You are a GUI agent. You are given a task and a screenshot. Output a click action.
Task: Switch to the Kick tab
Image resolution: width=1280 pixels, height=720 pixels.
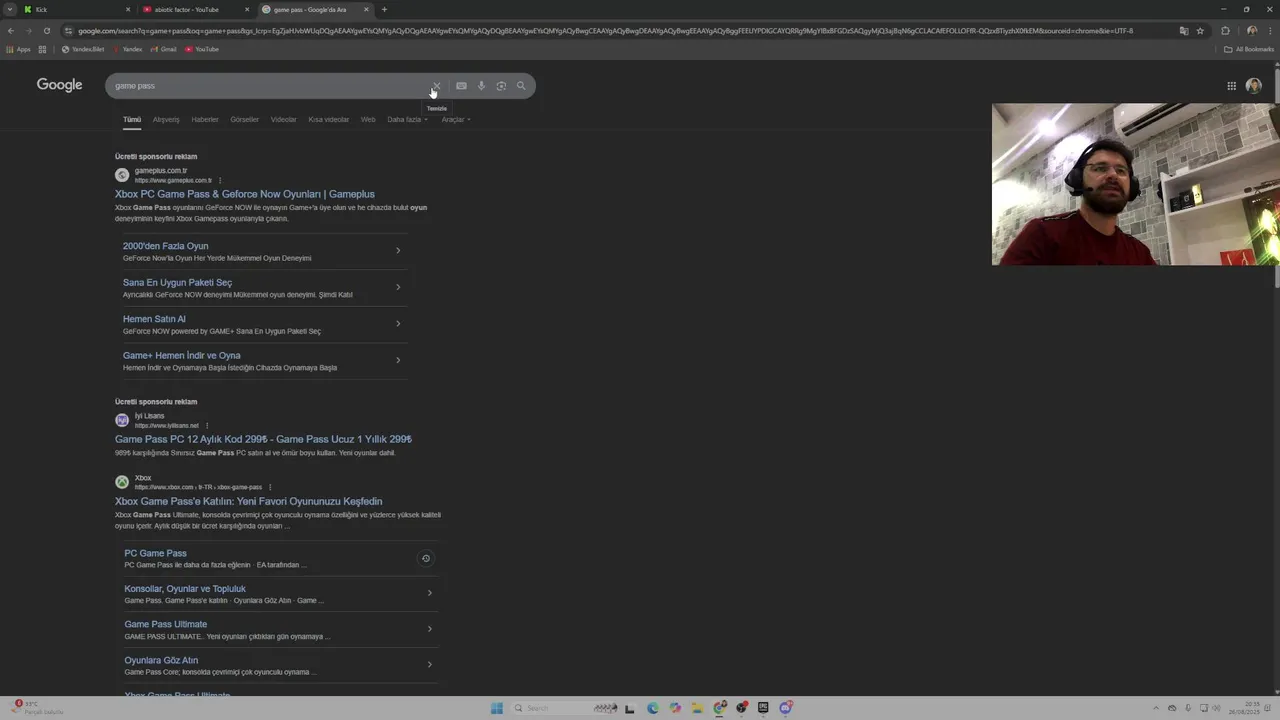75,10
